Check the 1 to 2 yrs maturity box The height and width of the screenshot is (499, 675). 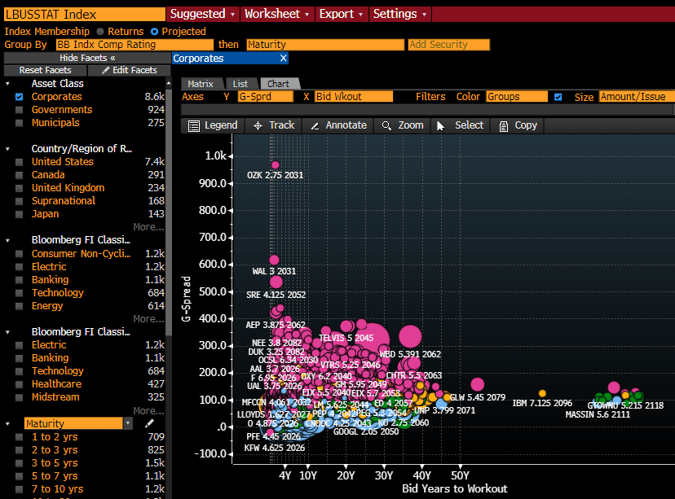(x=19, y=437)
